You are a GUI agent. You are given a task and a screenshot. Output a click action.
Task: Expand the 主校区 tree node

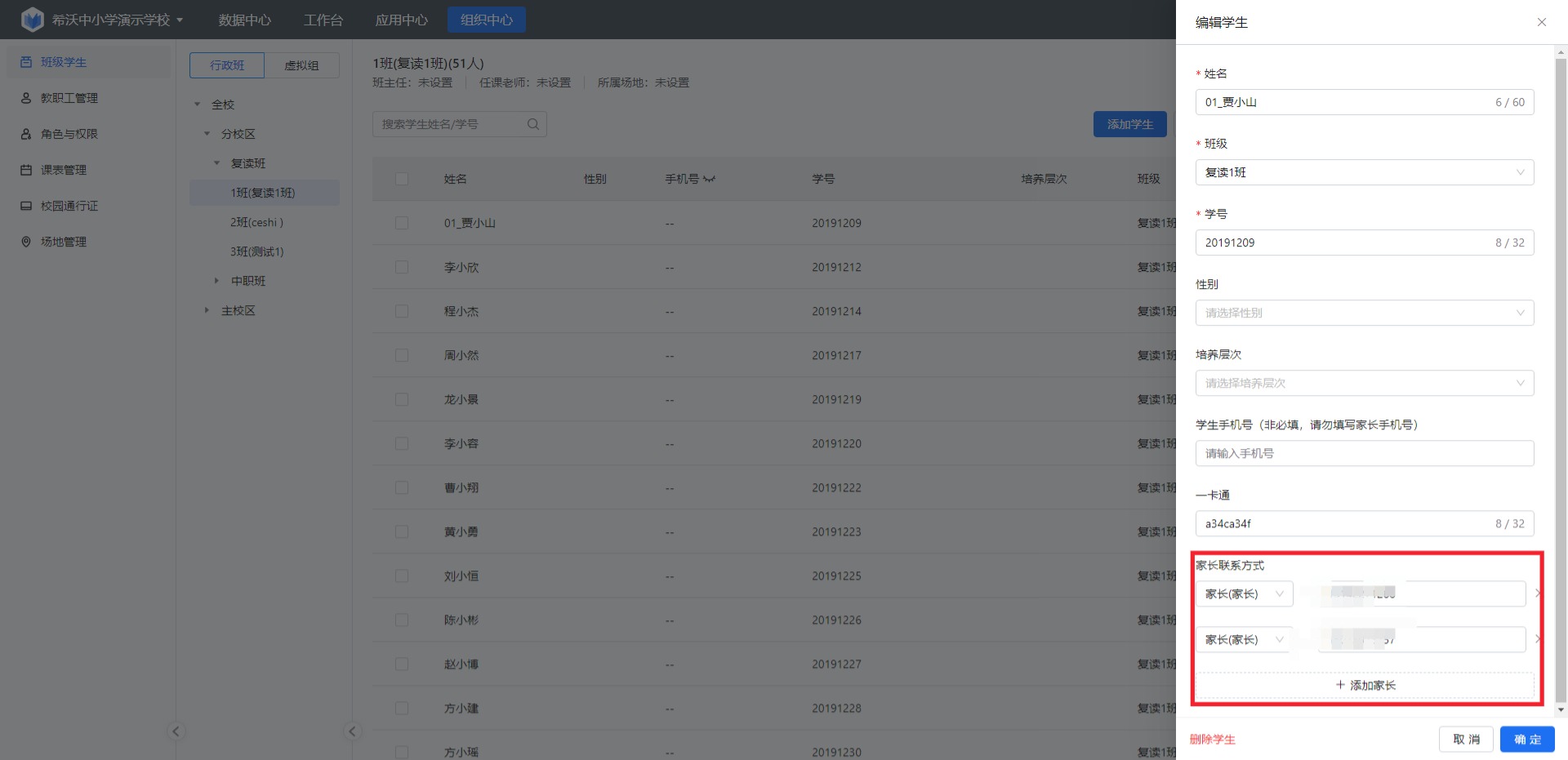(x=207, y=310)
